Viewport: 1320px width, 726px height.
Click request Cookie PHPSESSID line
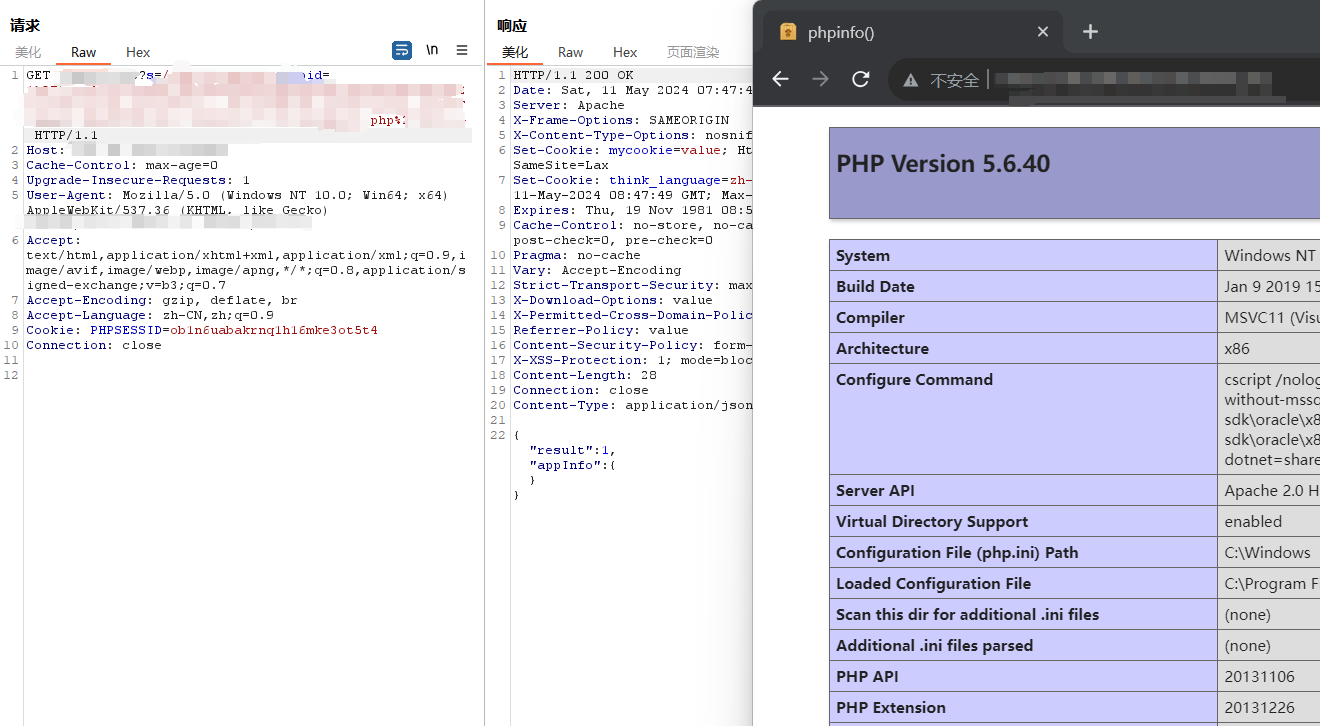tap(202, 330)
